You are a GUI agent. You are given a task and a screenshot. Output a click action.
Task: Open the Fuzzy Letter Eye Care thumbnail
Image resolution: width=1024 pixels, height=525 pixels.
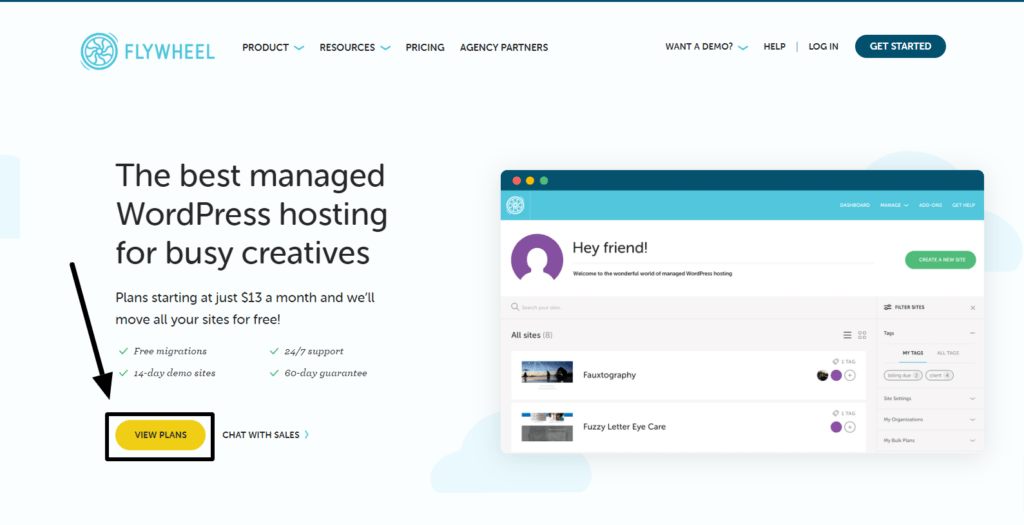coord(547,426)
